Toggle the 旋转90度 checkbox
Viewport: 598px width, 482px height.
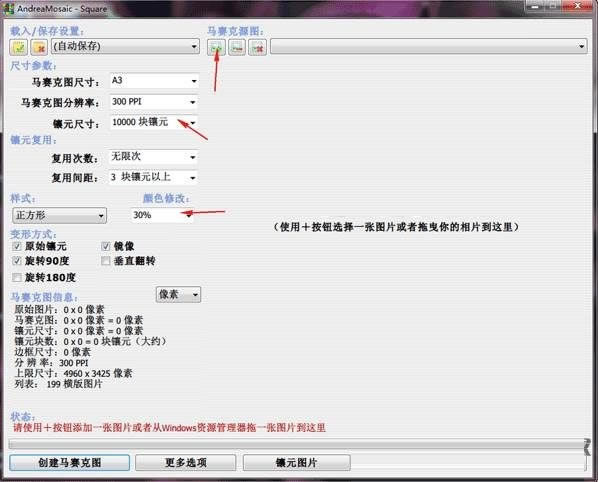[x=16, y=261]
